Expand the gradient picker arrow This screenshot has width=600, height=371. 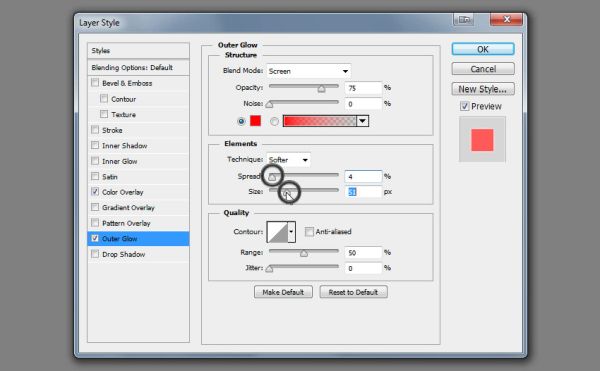point(362,121)
